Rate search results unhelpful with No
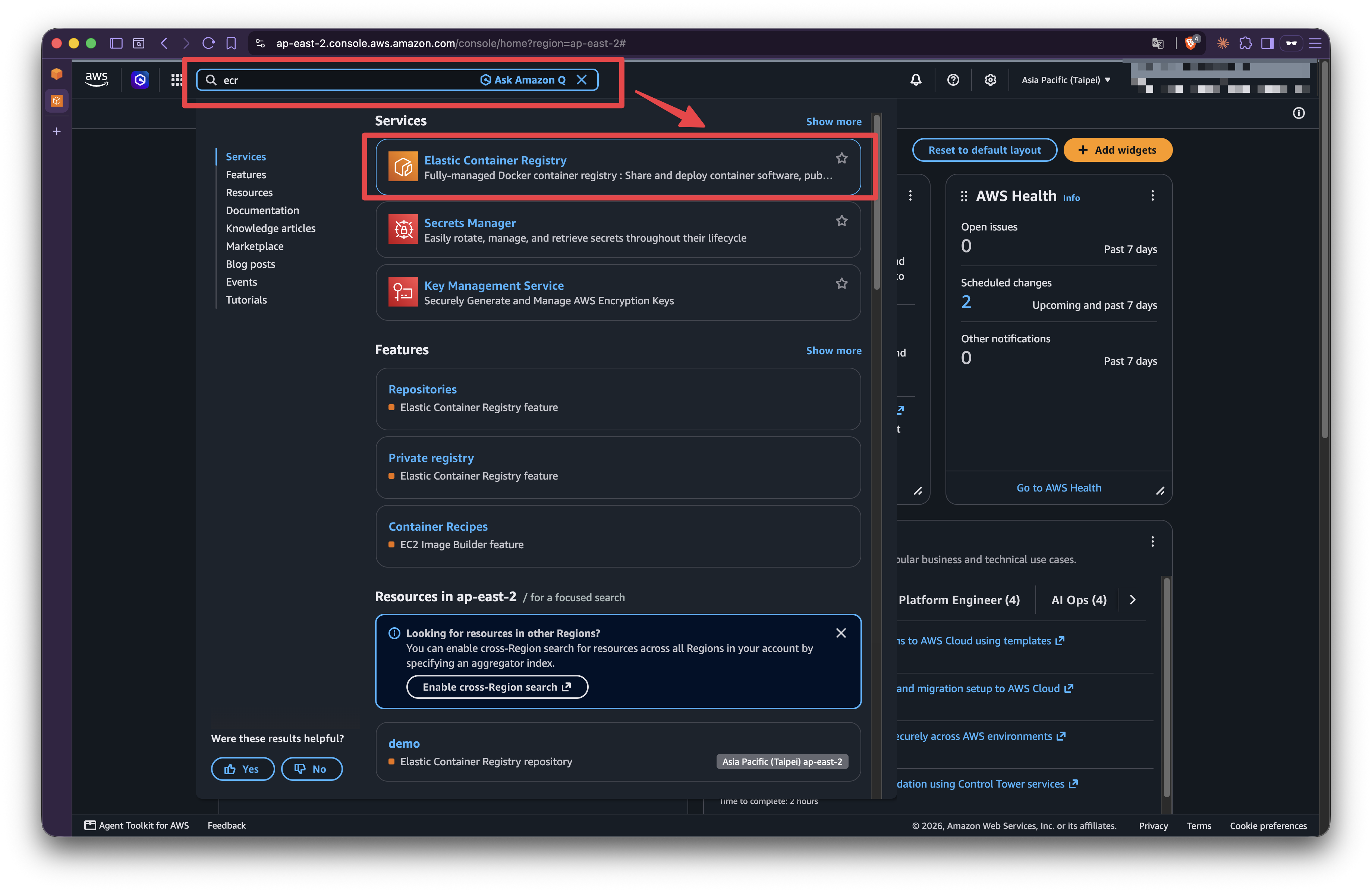The image size is (1372, 892). (311, 769)
